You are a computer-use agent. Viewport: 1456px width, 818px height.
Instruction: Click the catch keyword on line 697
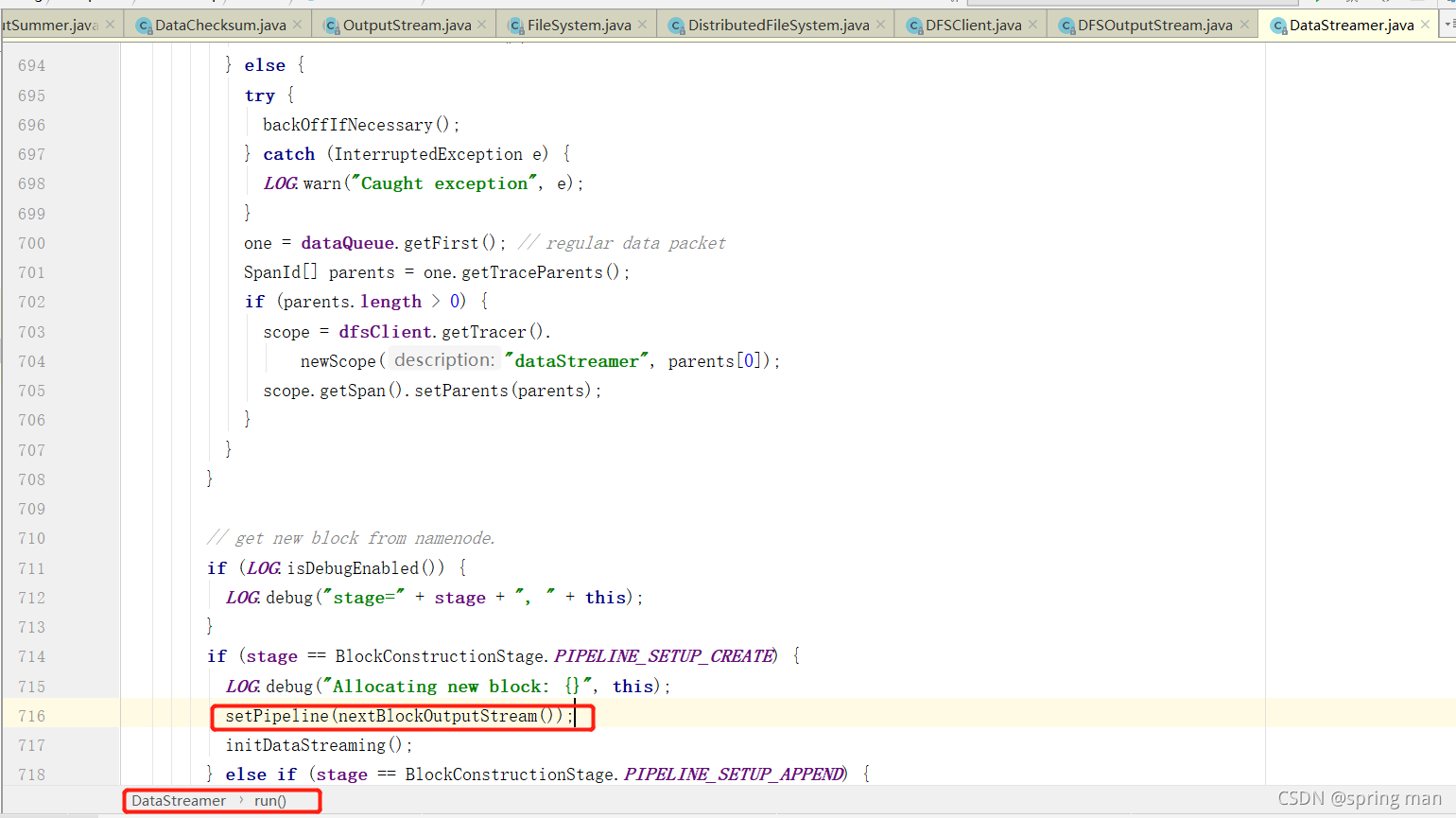288,154
